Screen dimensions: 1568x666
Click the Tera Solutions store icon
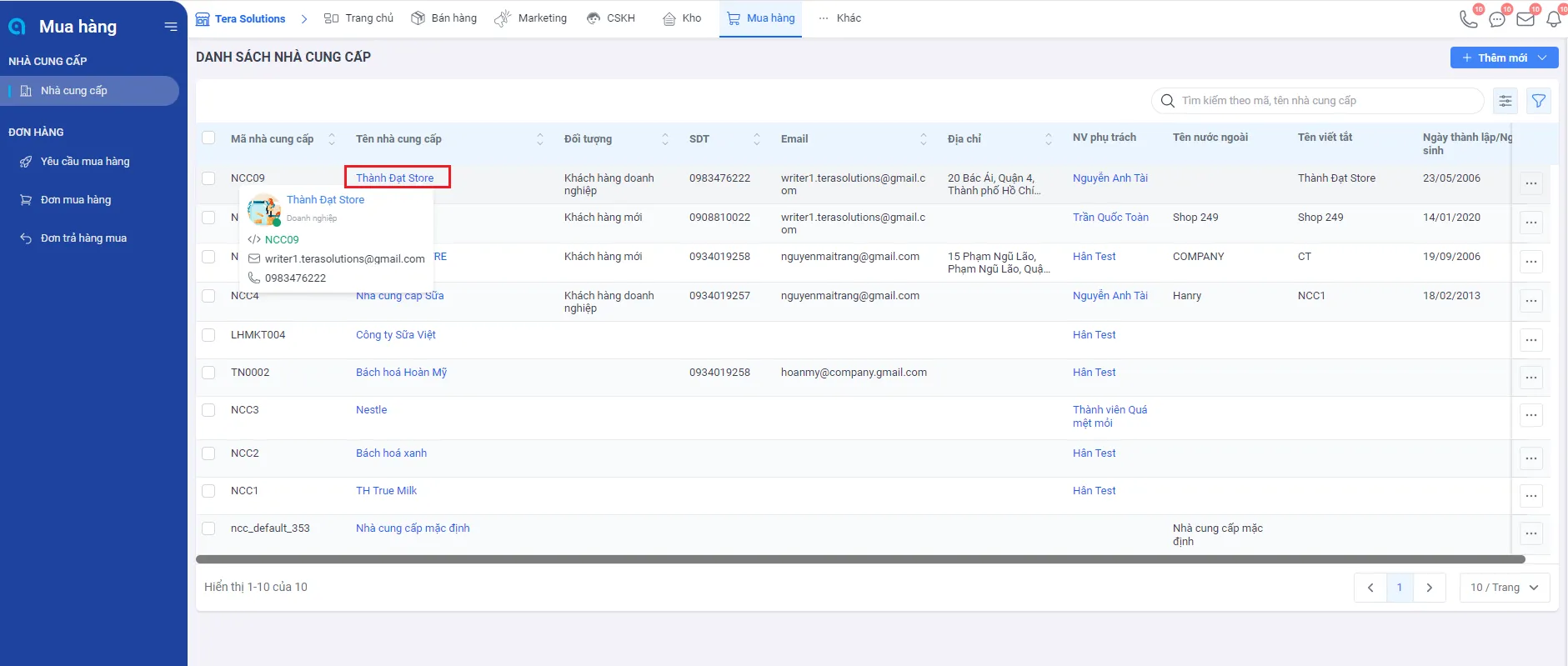[x=203, y=18]
